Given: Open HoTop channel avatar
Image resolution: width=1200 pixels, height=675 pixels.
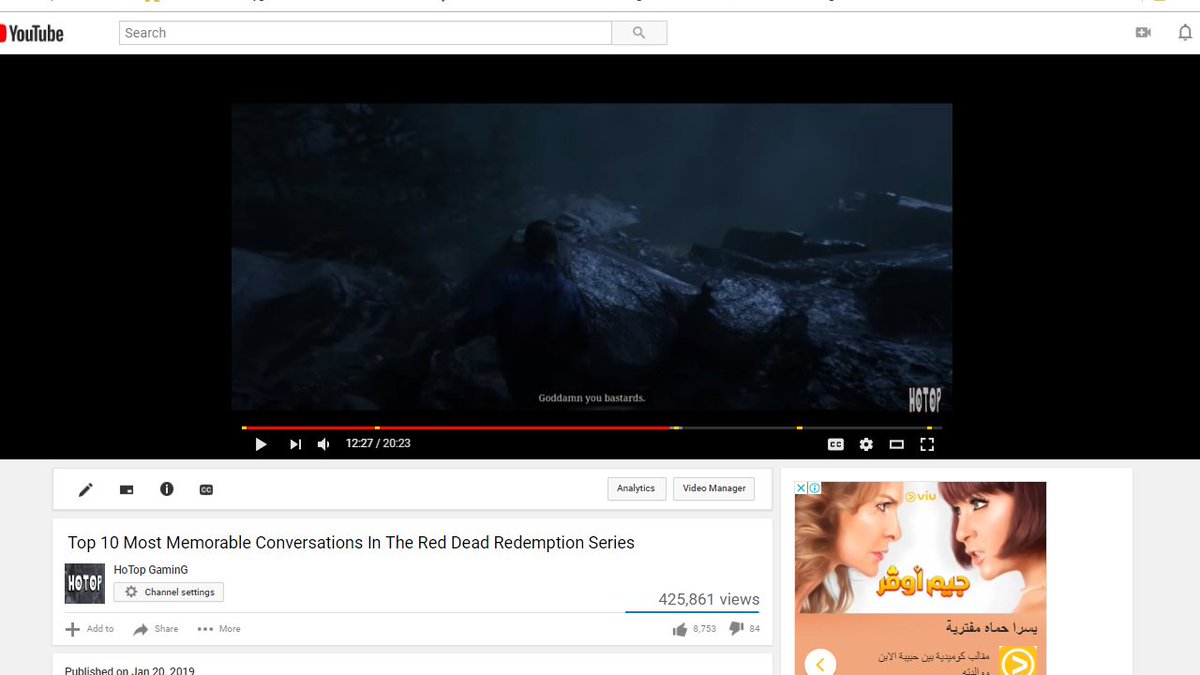Looking at the screenshot, I should pyautogui.click(x=85, y=583).
